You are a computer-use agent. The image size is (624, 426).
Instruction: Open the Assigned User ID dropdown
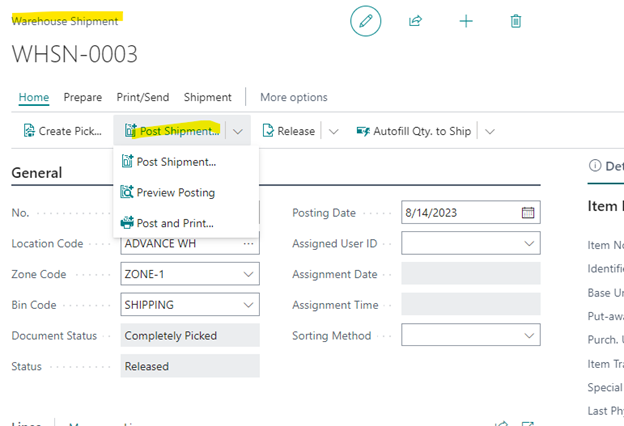click(x=529, y=243)
